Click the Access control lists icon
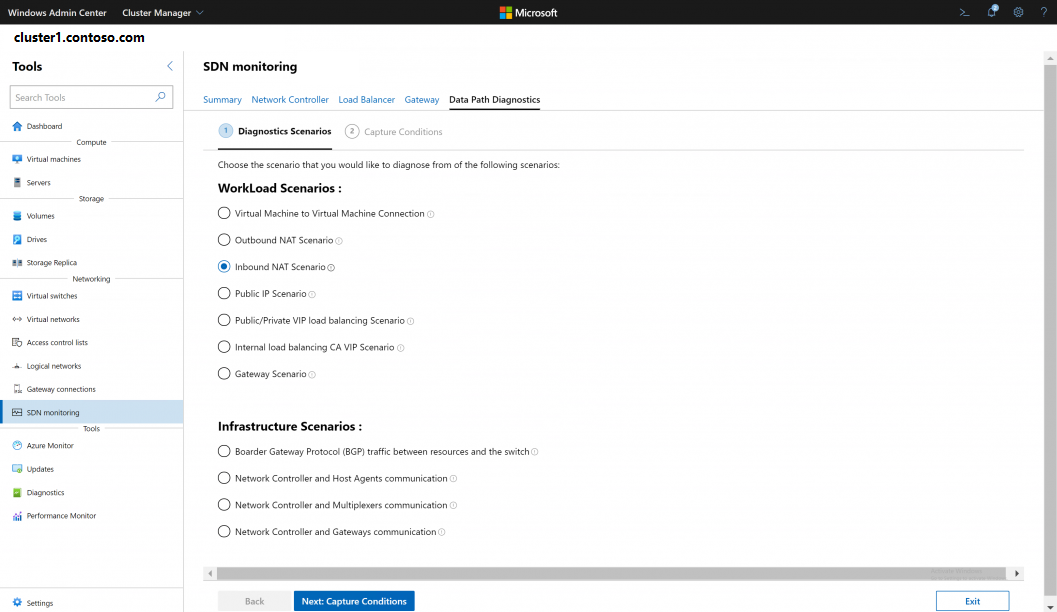This screenshot has height=612, width=1057. tap(17, 342)
